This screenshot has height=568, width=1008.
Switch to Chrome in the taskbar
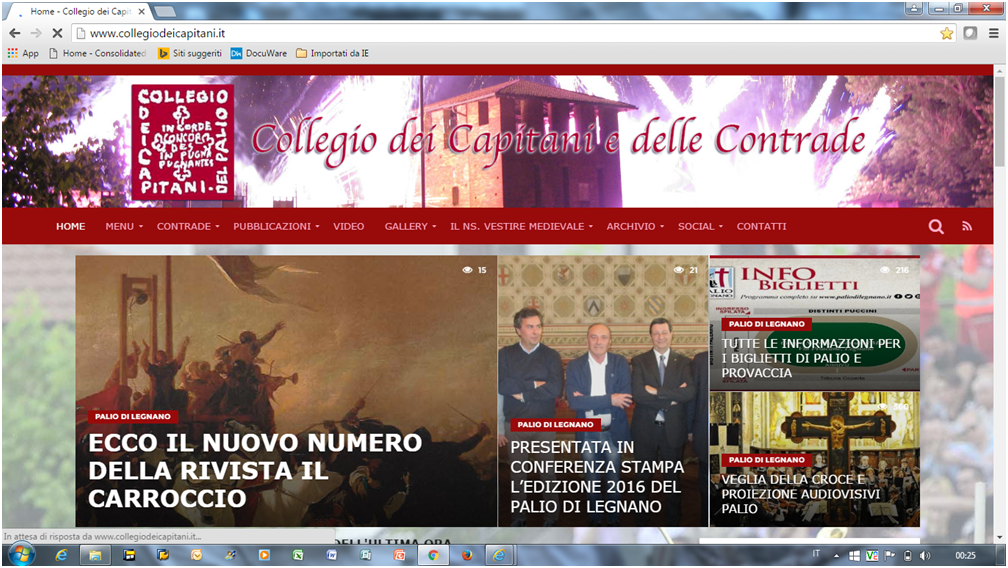[433, 555]
